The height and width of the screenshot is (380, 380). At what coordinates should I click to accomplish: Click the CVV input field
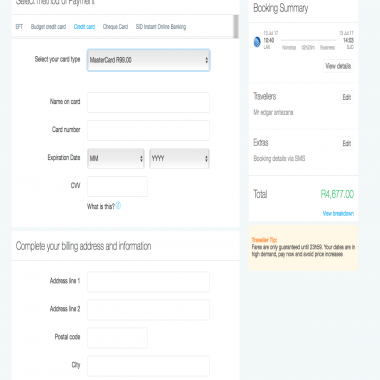pos(117,186)
